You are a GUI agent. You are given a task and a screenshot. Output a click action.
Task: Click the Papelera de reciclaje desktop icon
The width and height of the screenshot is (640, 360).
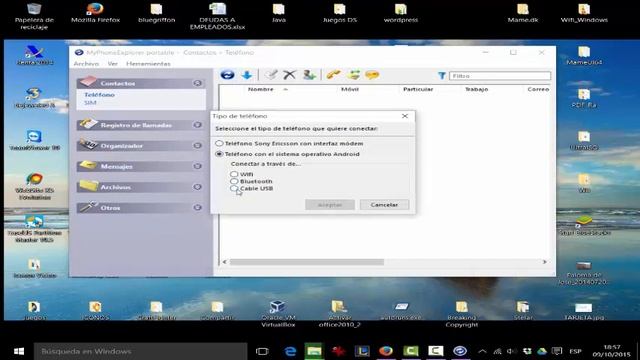point(34,16)
